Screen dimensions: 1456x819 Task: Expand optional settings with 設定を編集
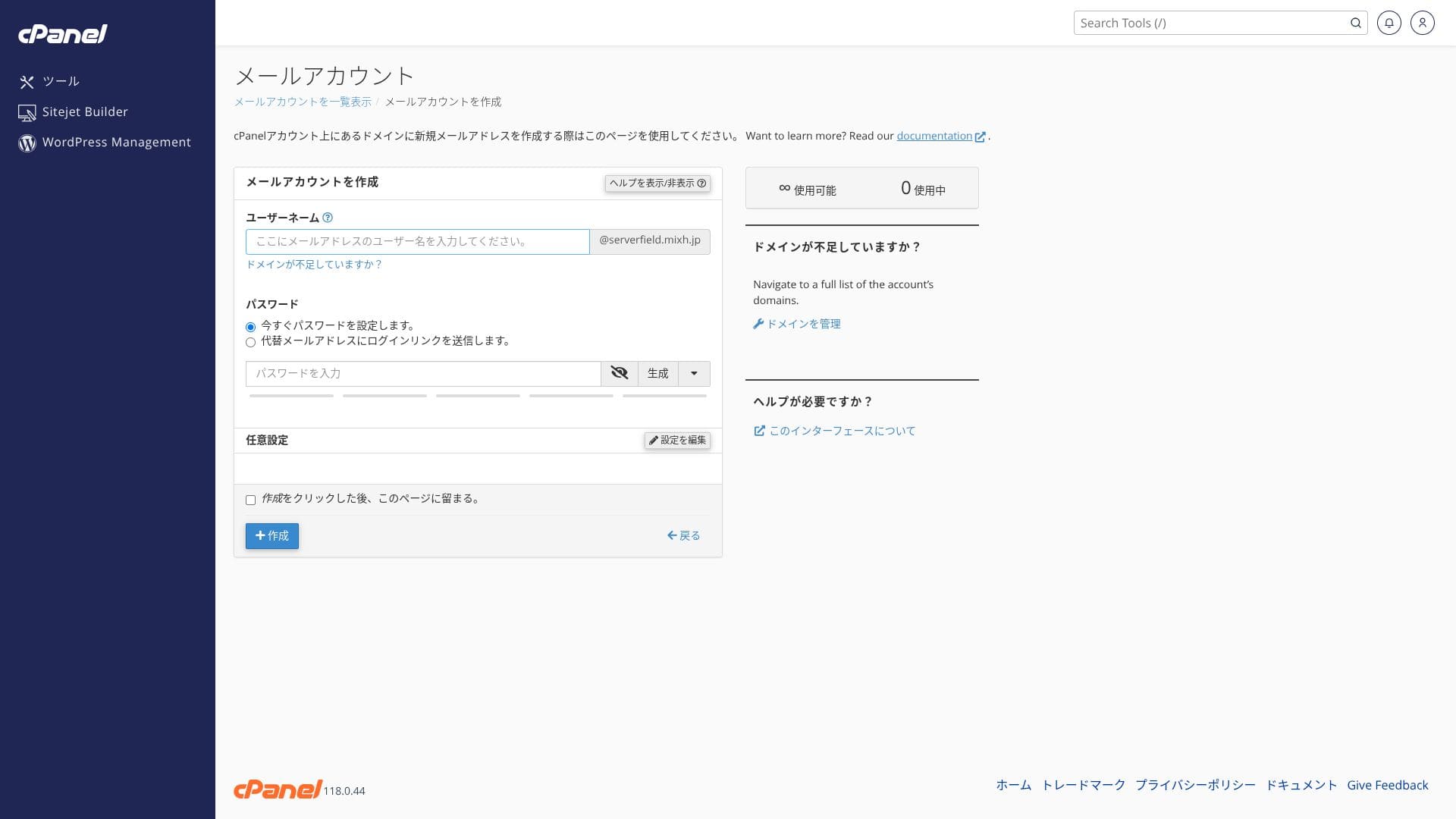(677, 441)
